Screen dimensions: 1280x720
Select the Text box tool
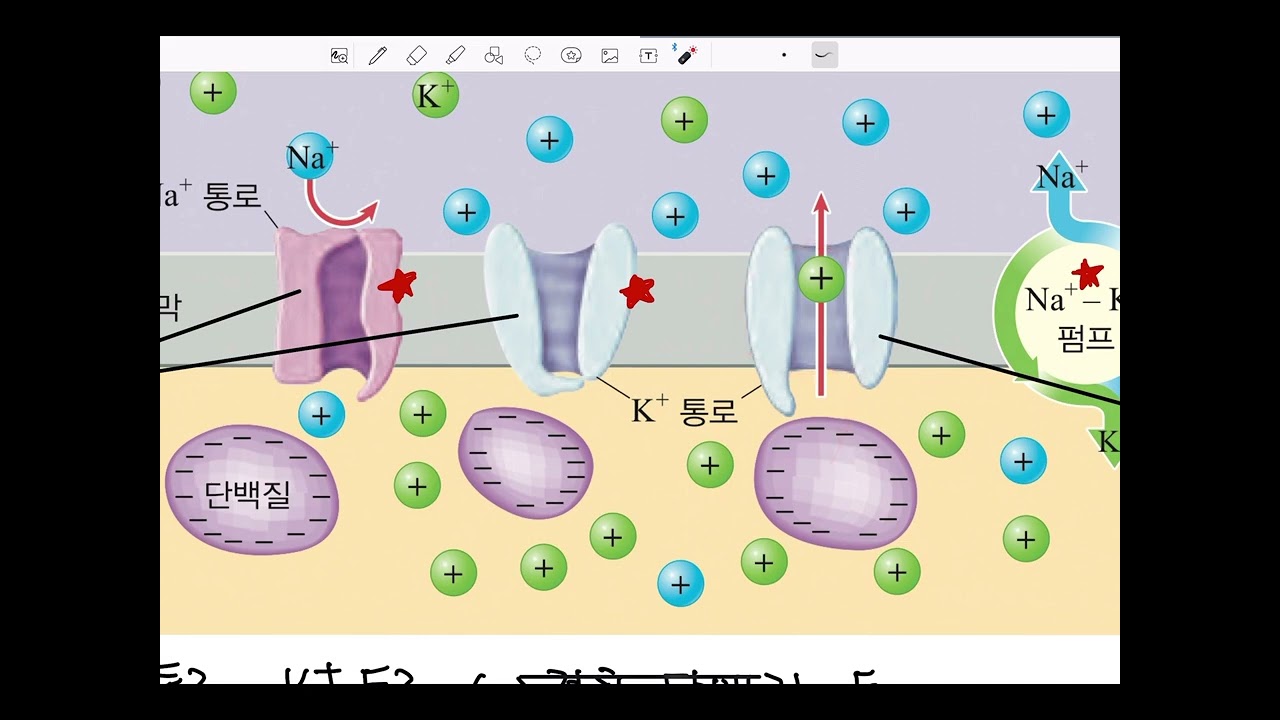[648, 56]
